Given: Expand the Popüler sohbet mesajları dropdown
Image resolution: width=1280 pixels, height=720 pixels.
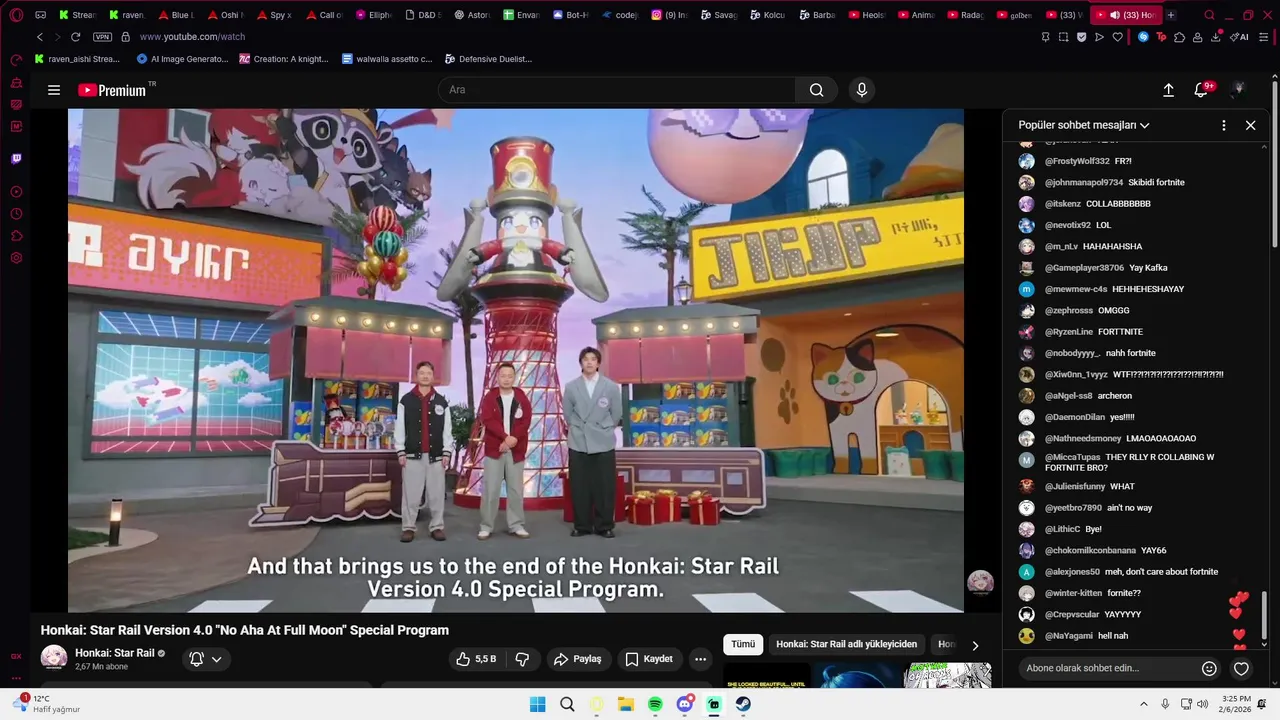Looking at the screenshot, I should coord(1084,125).
